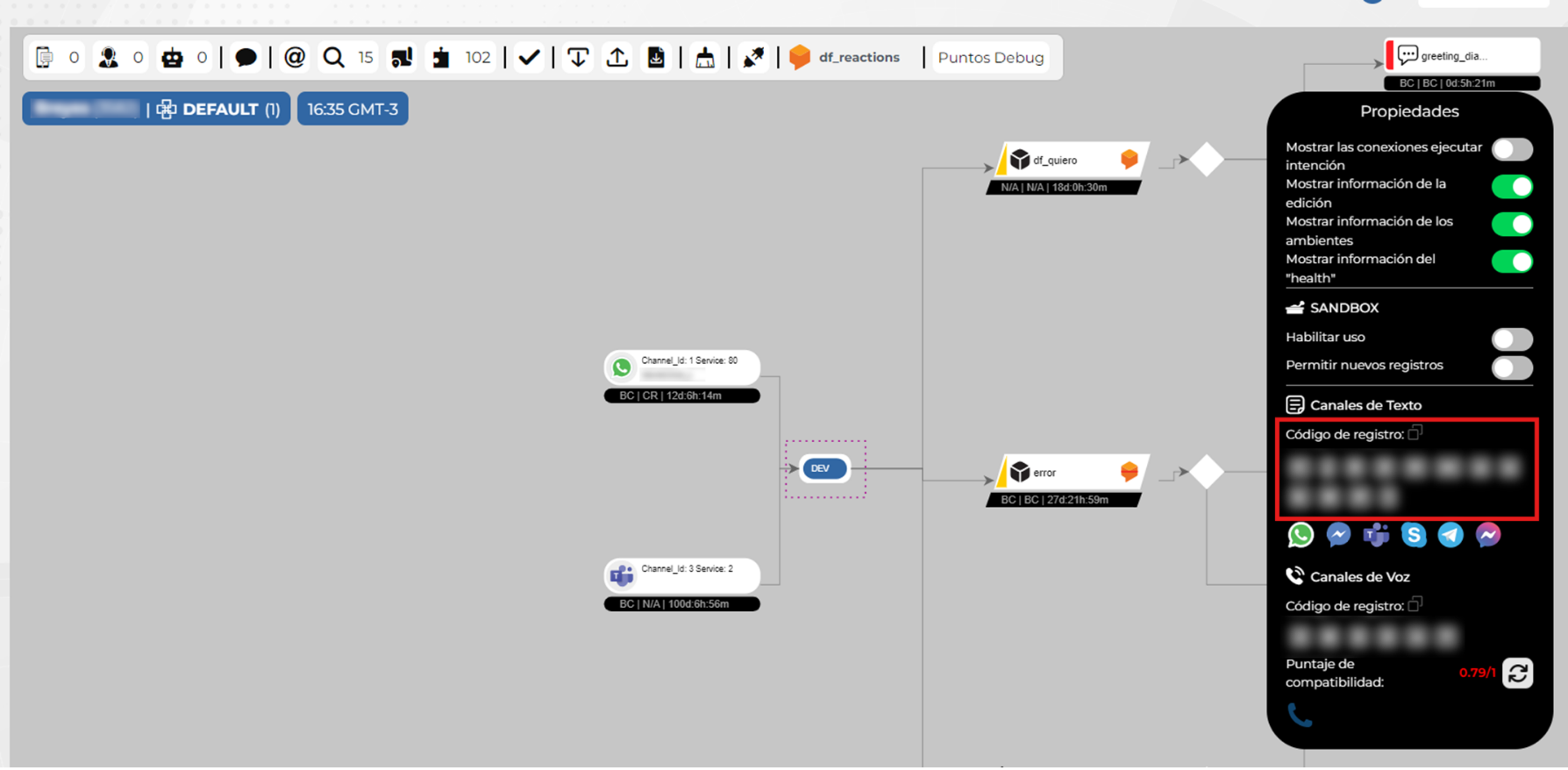Click the orange cube on df_quiero node
This screenshot has height=770, width=1568.
(1130, 159)
